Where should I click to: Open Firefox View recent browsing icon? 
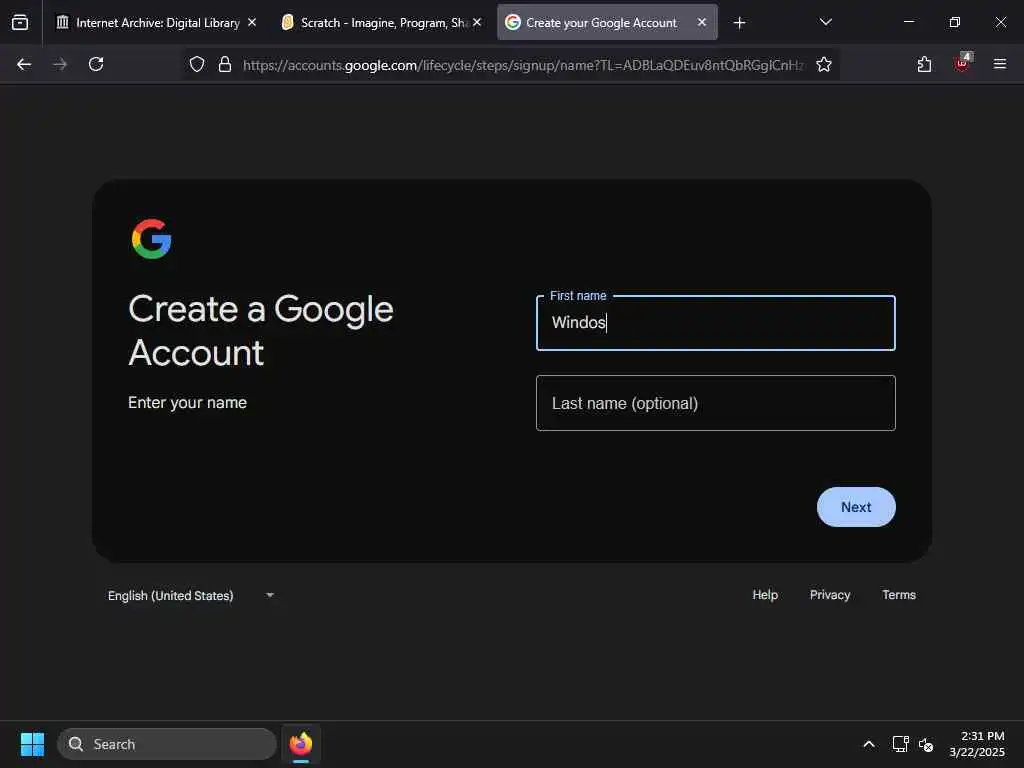(20, 22)
